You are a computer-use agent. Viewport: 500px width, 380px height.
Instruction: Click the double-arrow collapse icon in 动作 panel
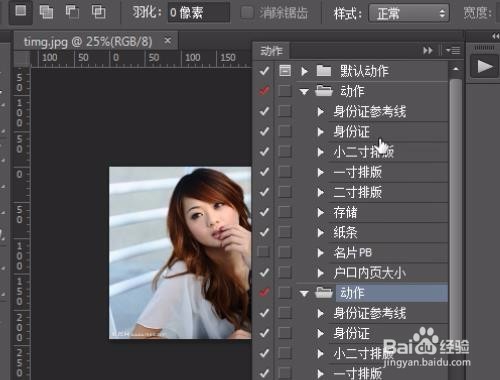(x=428, y=51)
